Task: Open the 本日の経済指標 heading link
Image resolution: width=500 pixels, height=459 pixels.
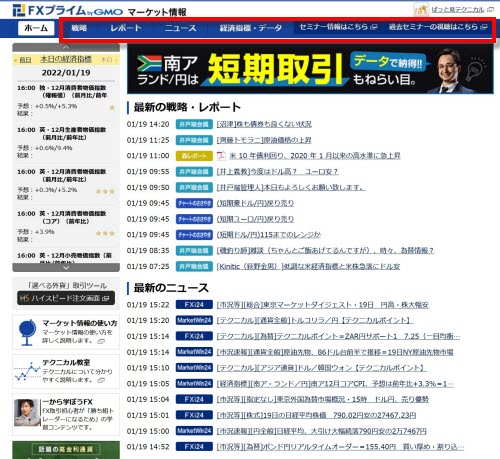Action: tap(66, 59)
